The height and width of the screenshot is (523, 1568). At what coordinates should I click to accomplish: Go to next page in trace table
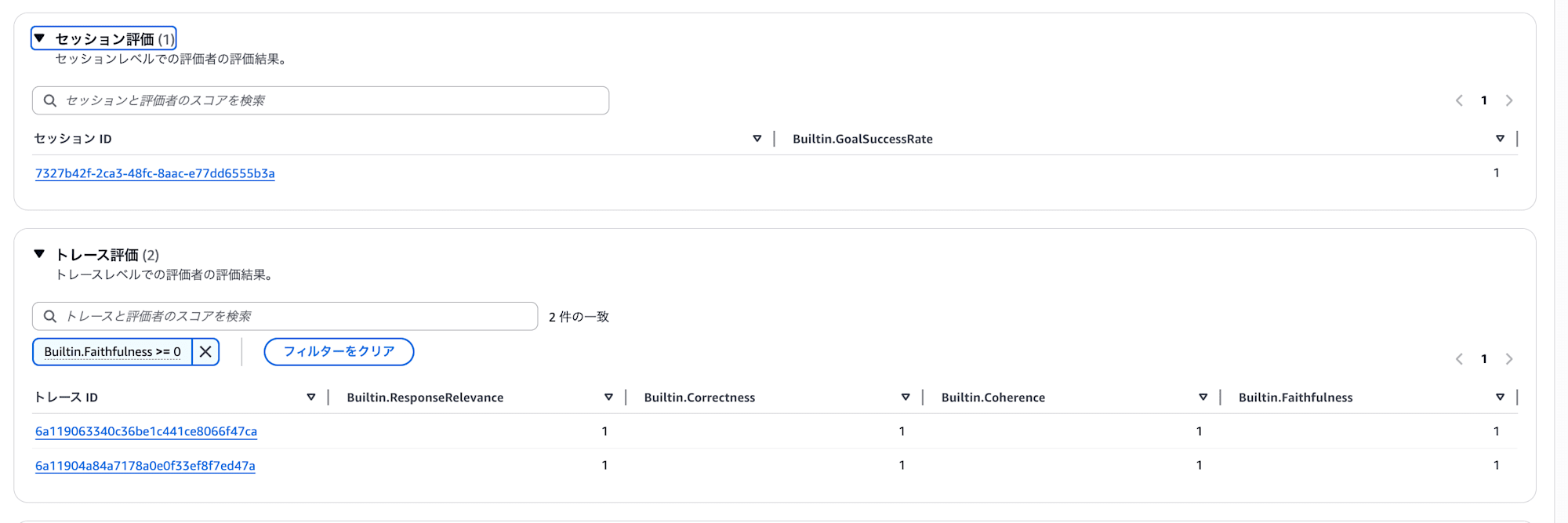point(1509,359)
